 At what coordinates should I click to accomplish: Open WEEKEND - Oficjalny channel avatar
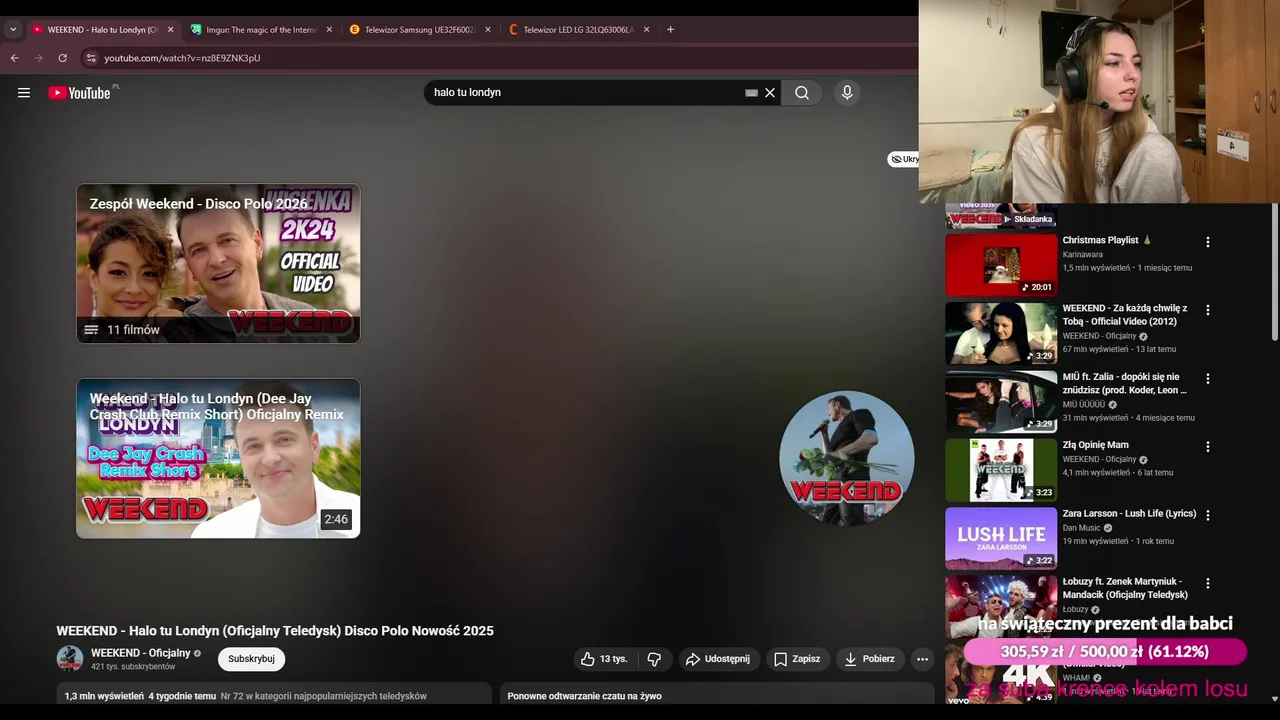[70, 658]
